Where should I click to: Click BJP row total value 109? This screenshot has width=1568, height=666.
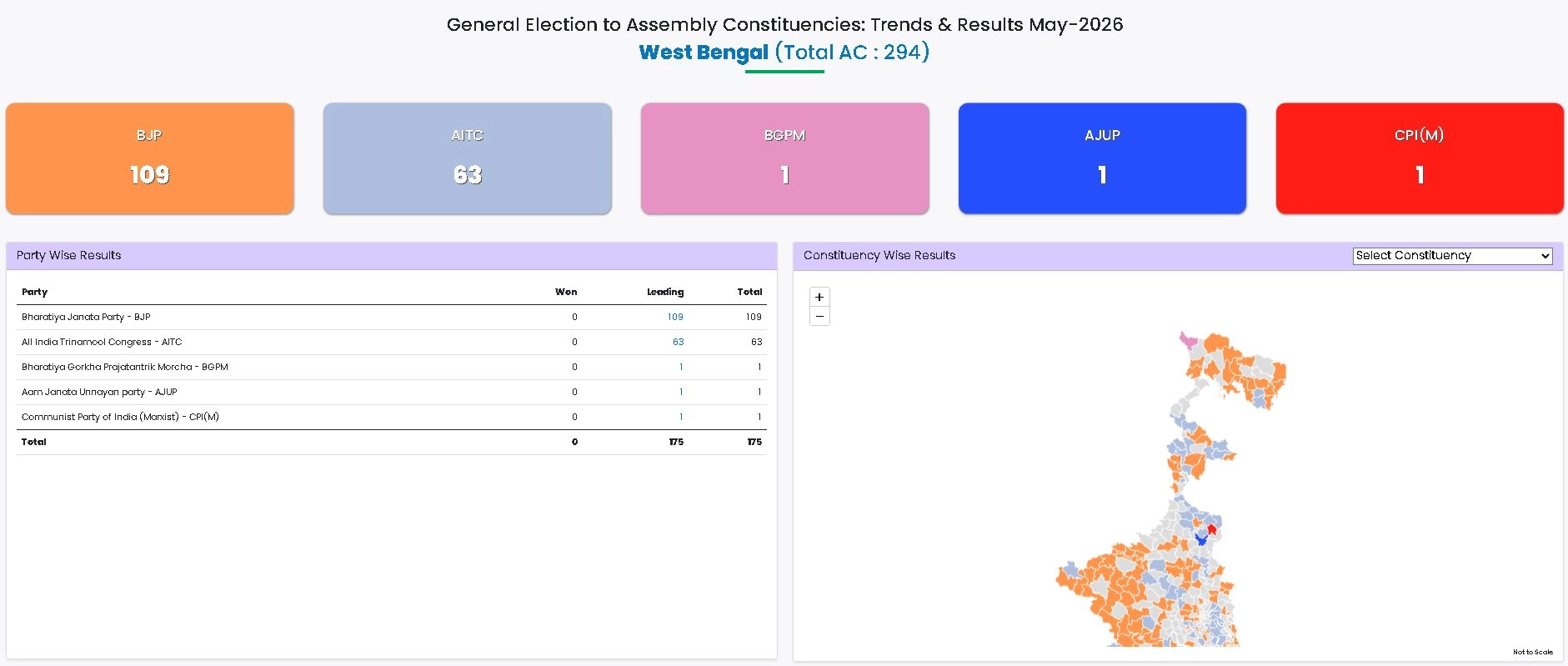[754, 317]
